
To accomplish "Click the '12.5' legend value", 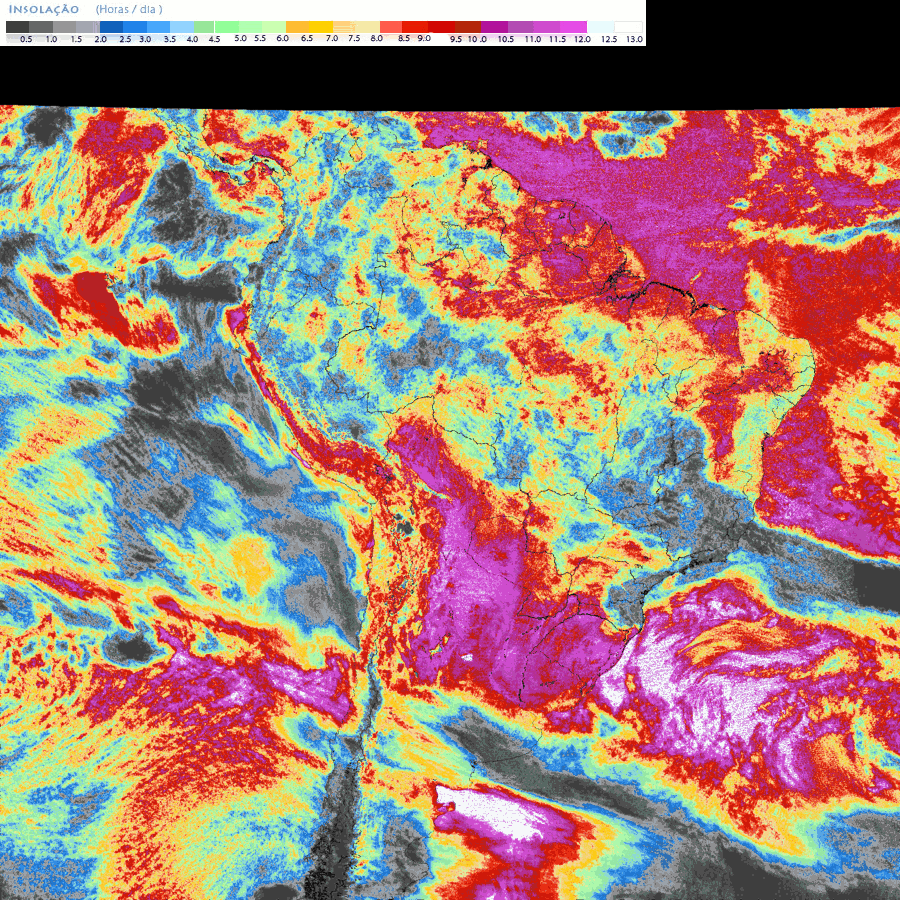I will click(x=609, y=39).
